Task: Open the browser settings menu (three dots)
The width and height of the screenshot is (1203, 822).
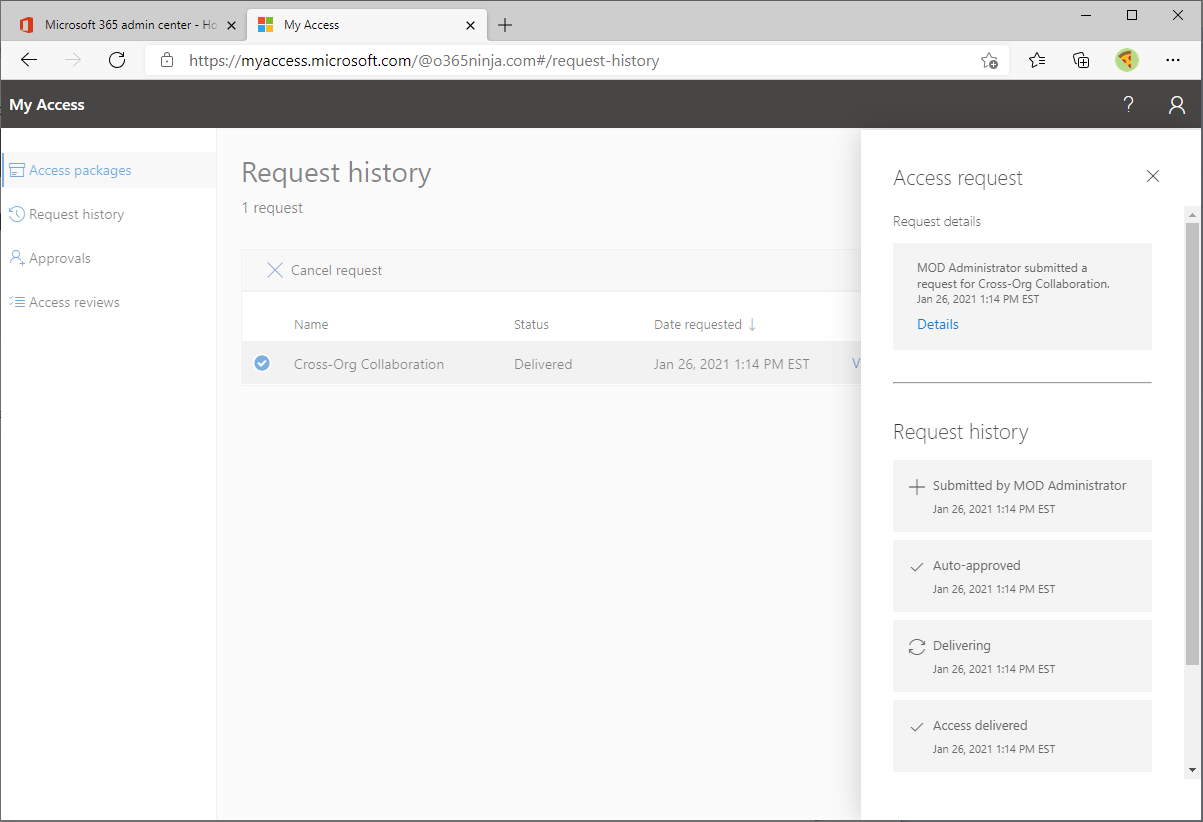Action: tap(1172, 60)
